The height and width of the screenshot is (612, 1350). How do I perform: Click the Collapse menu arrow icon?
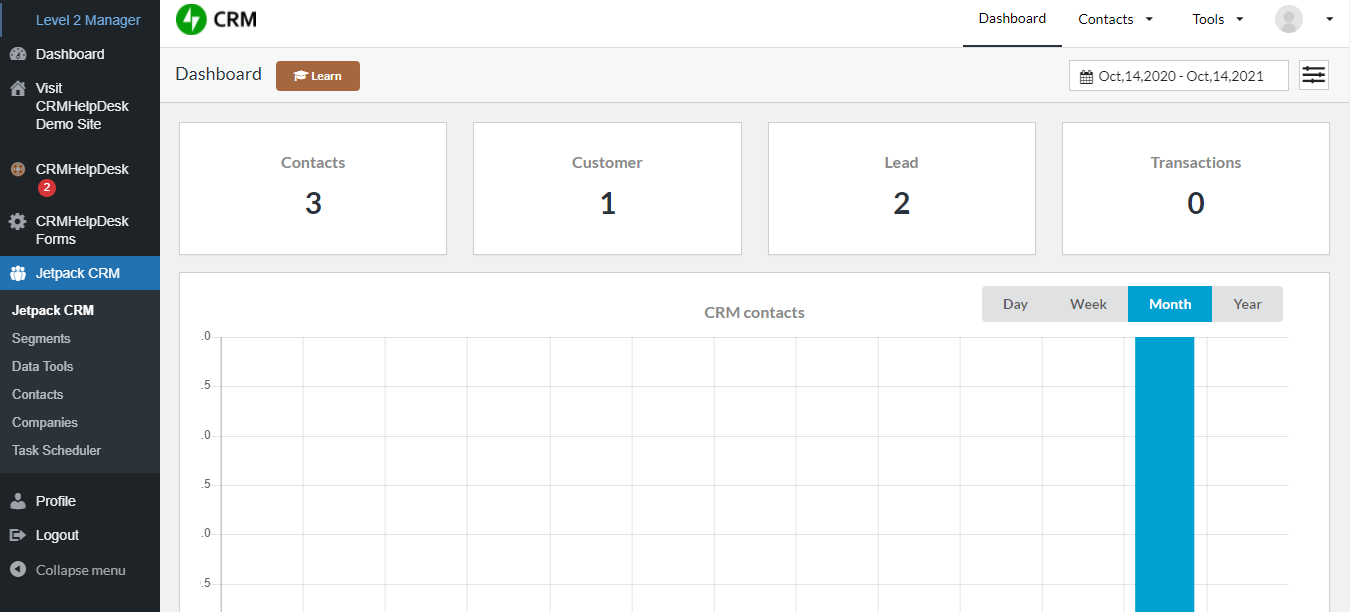[17, 569]
